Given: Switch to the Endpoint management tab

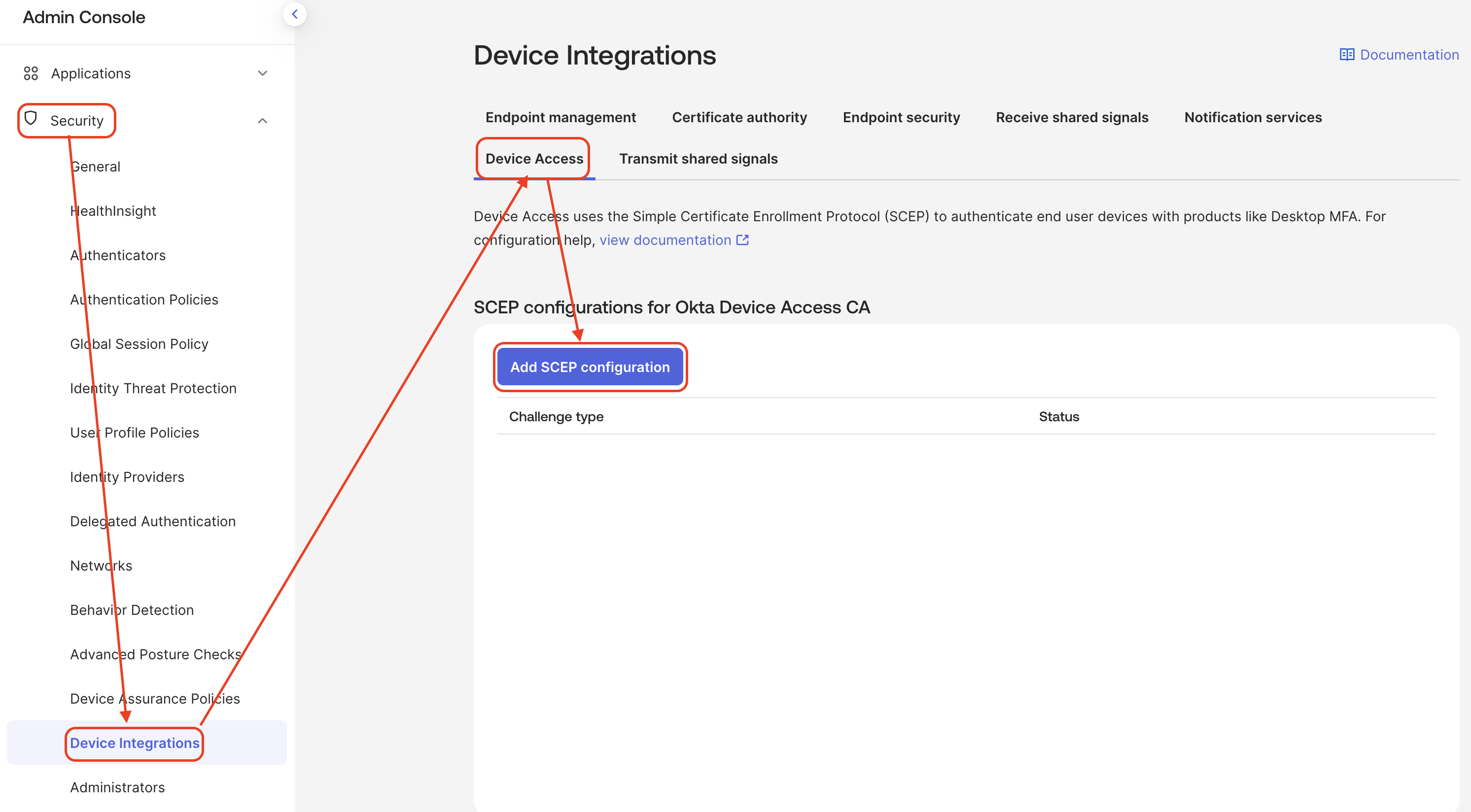Looking at the screenshot, I should point(560,117).
